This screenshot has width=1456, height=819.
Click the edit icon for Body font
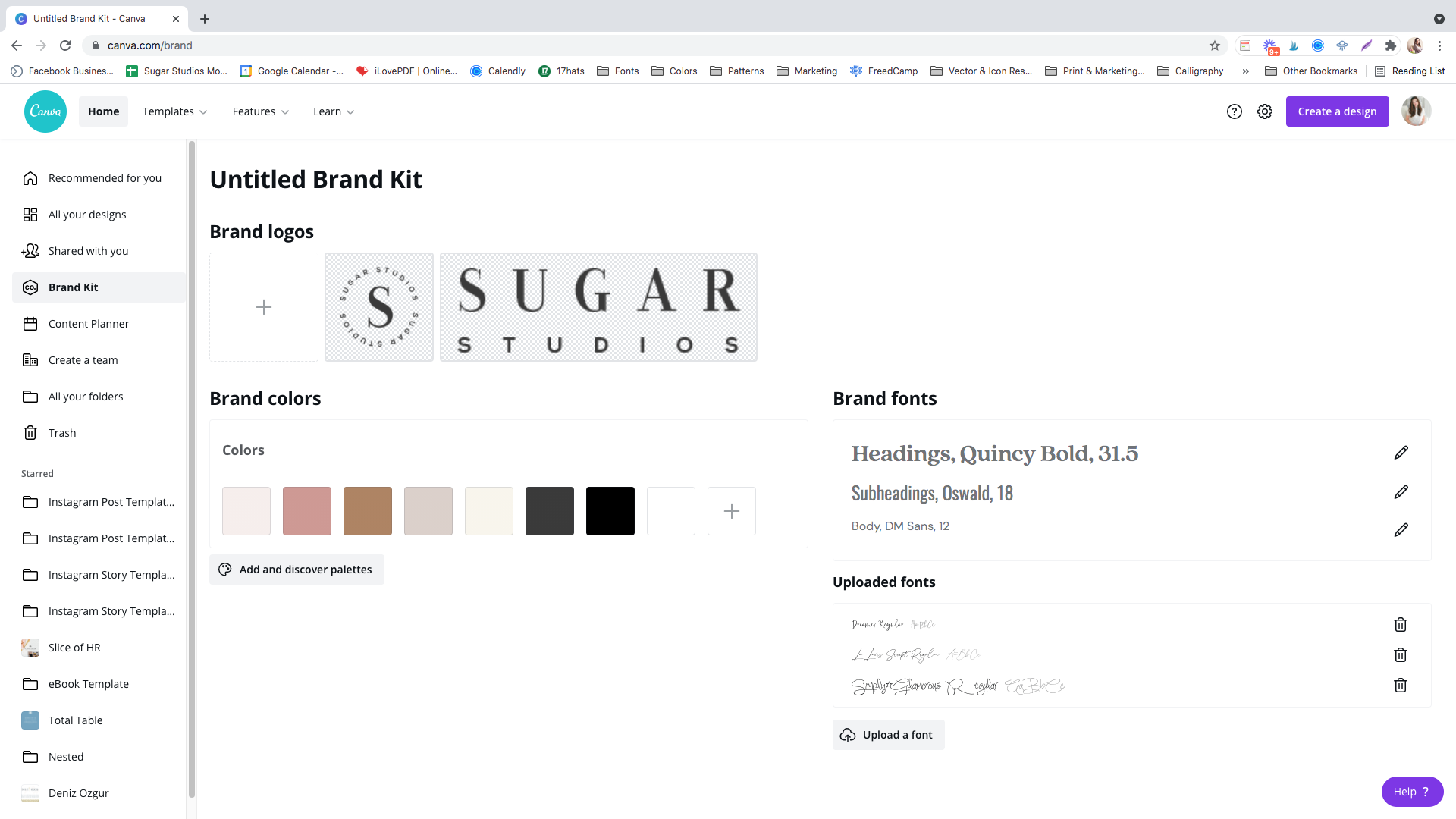point(1400,529)
